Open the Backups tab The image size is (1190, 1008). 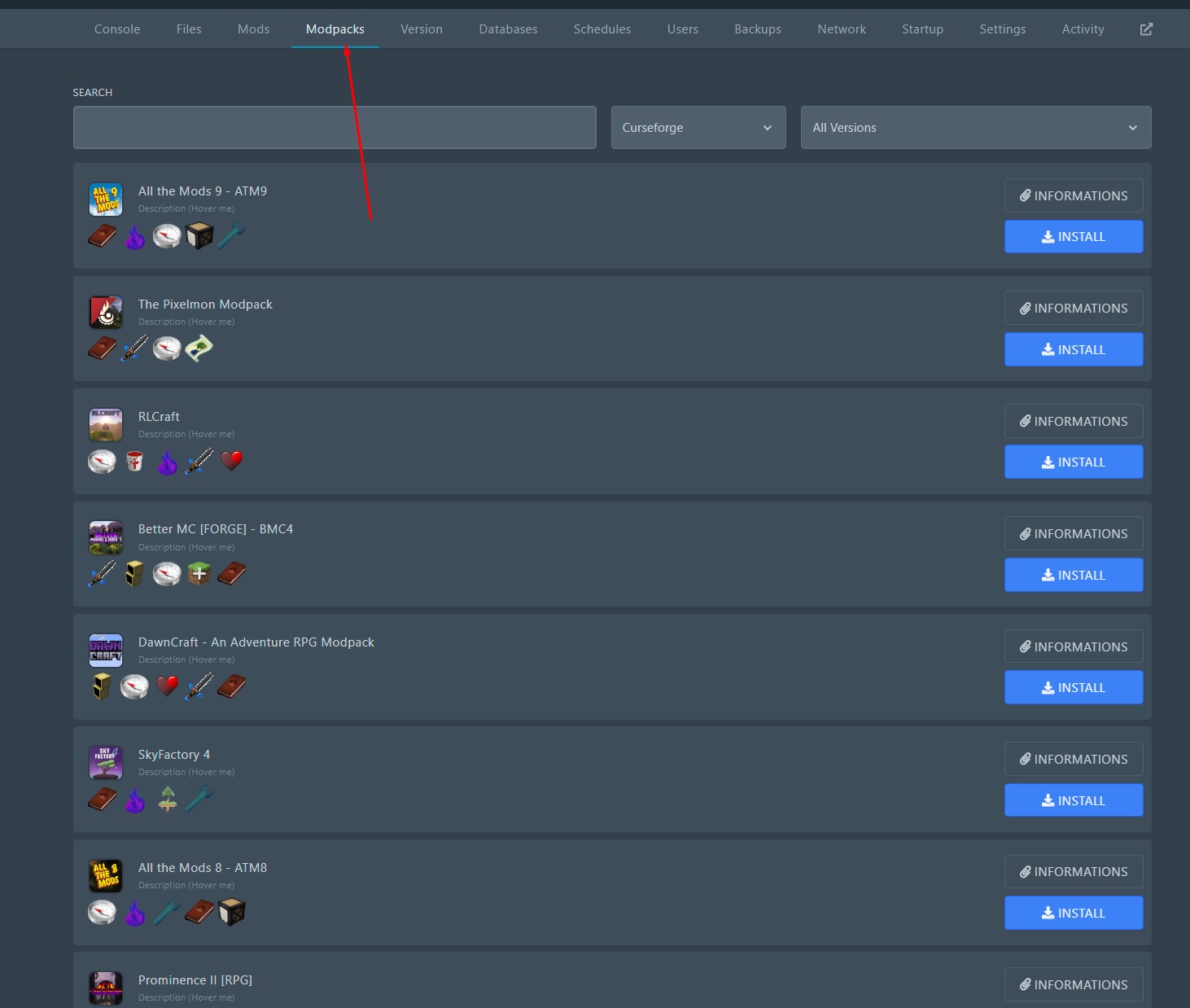pyautogui.click(x=758, y=29)
